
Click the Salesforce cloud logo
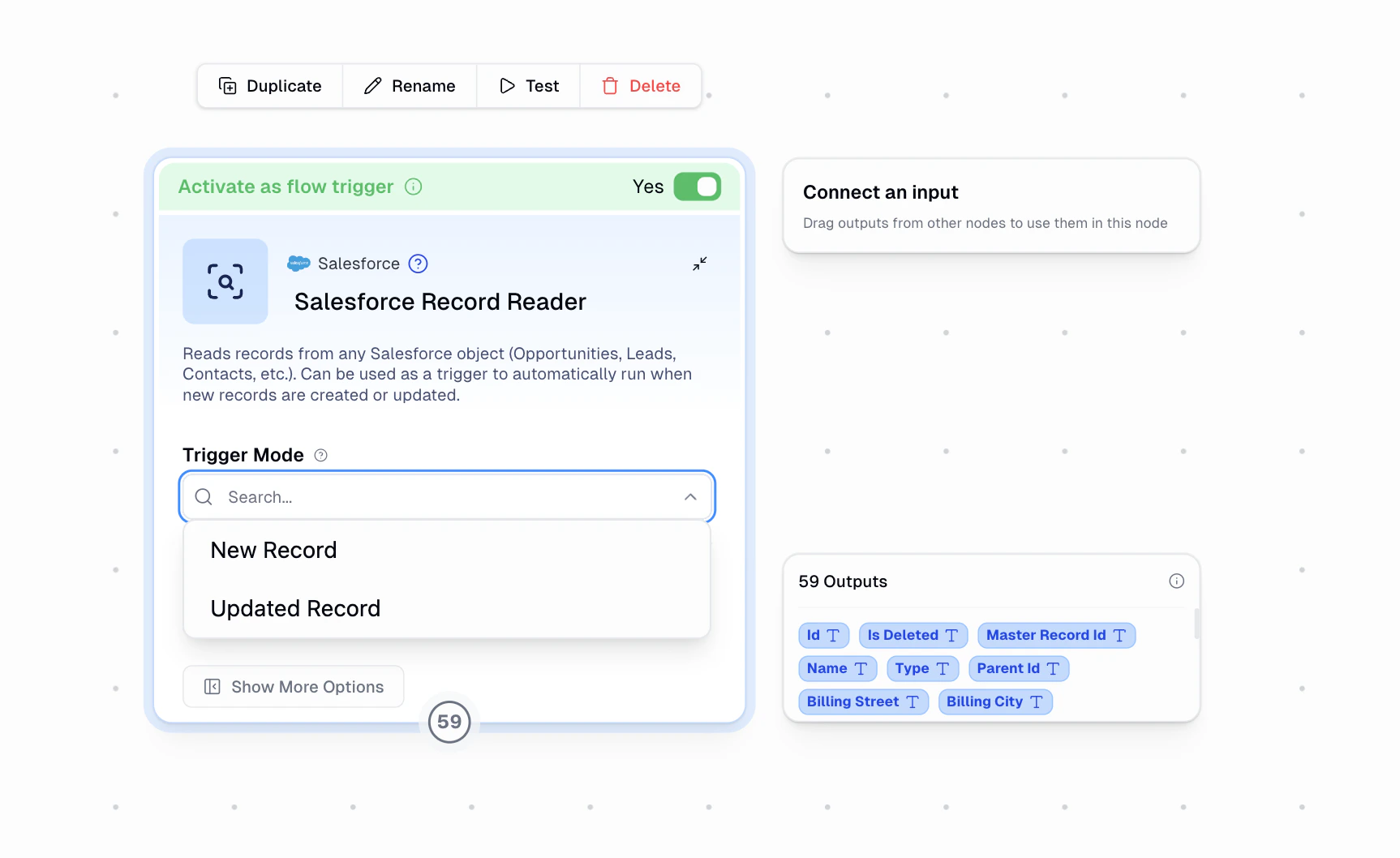(298, 263)
